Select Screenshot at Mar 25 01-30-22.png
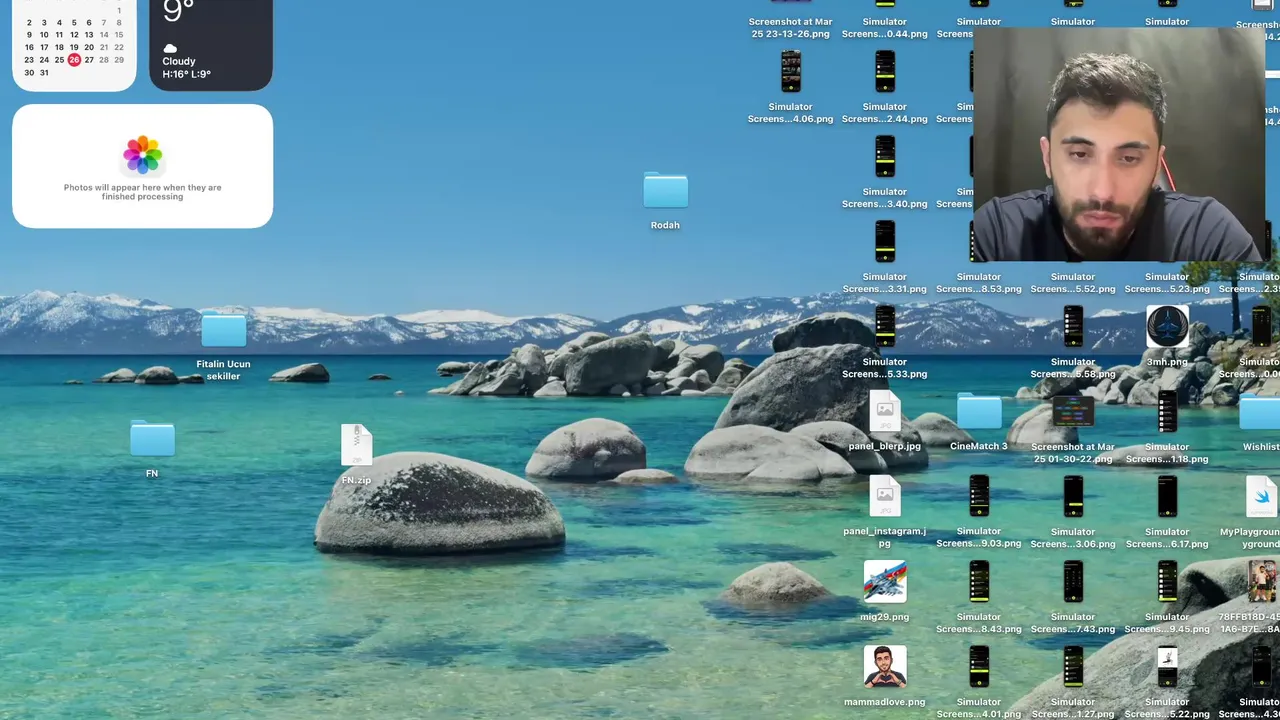The width and height of the screenshot is (1280, 720). [1073, 411]
